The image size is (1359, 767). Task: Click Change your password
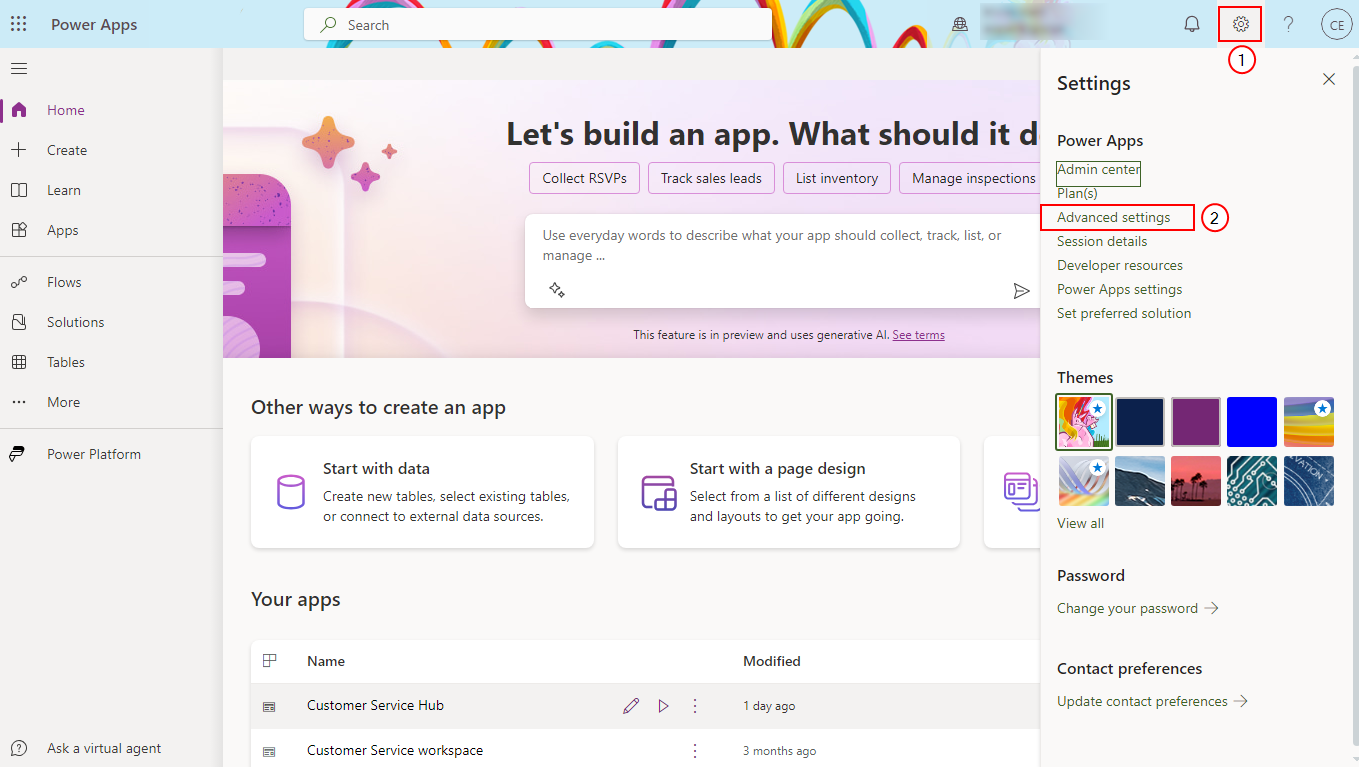pos(1138,608)
